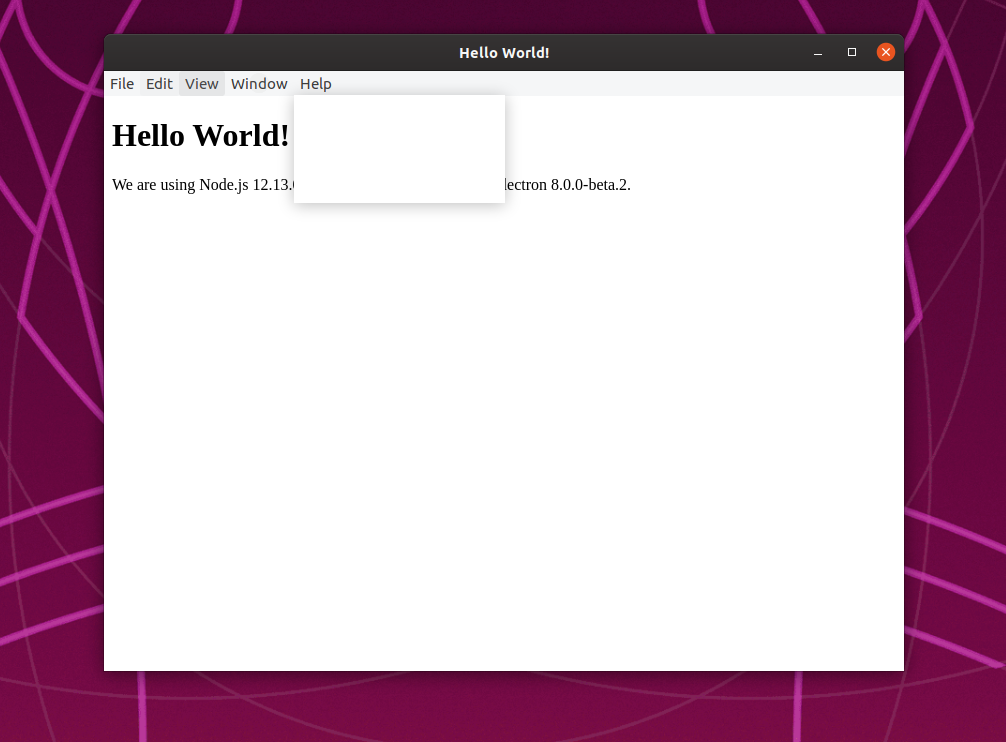Open the Help menu
This screenshot has height=742, width=1006.
click(315, 84)
